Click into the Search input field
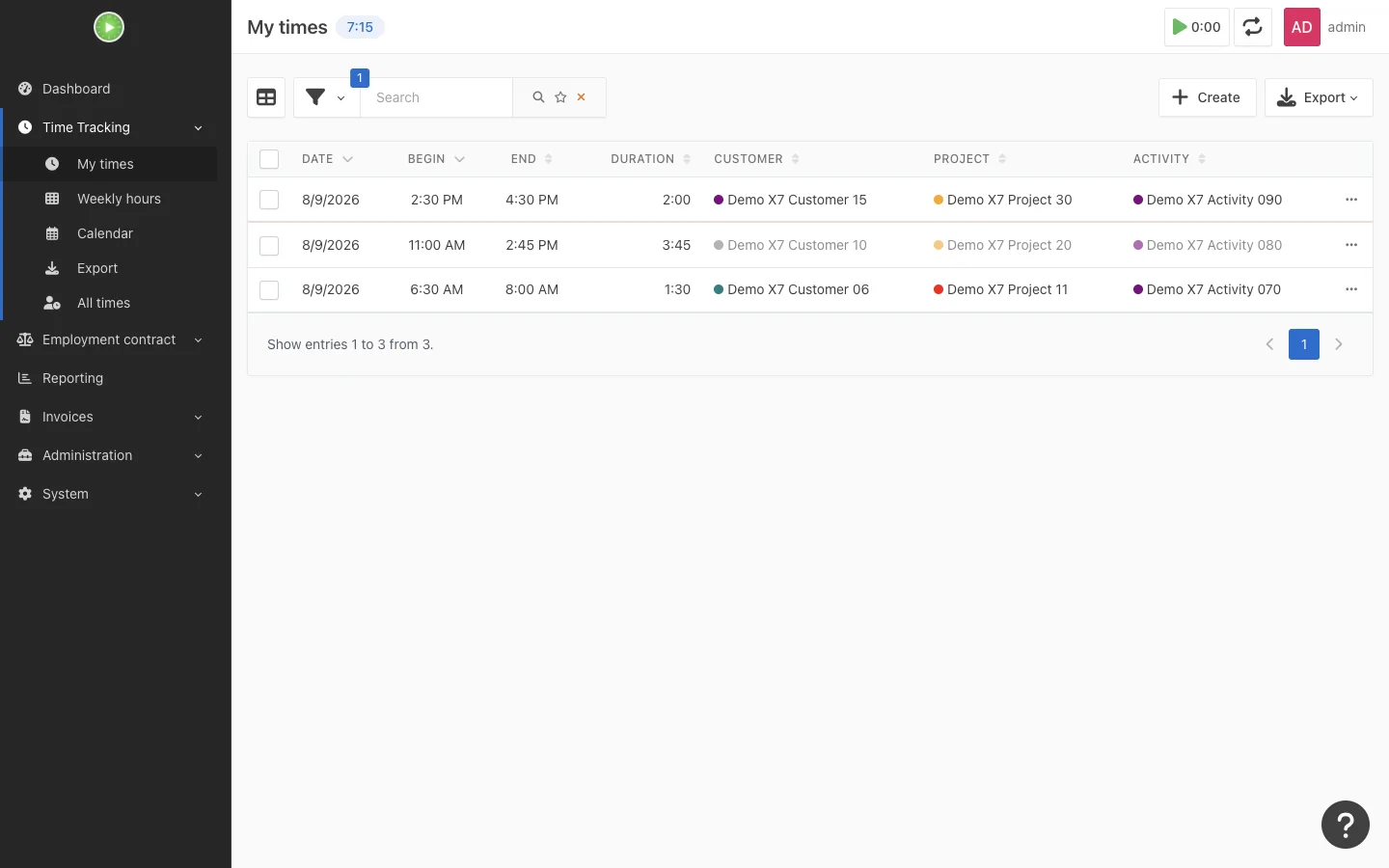Viewport: 1389px width, 868px height. pos(436,97)
